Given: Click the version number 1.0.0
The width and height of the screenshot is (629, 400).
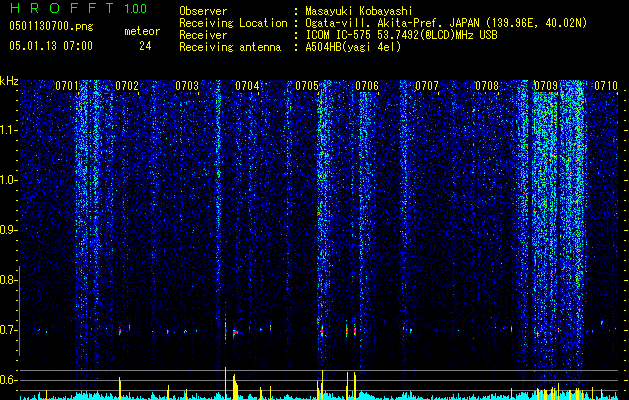Looking at the screenshot, I should [x=135, y=8].
